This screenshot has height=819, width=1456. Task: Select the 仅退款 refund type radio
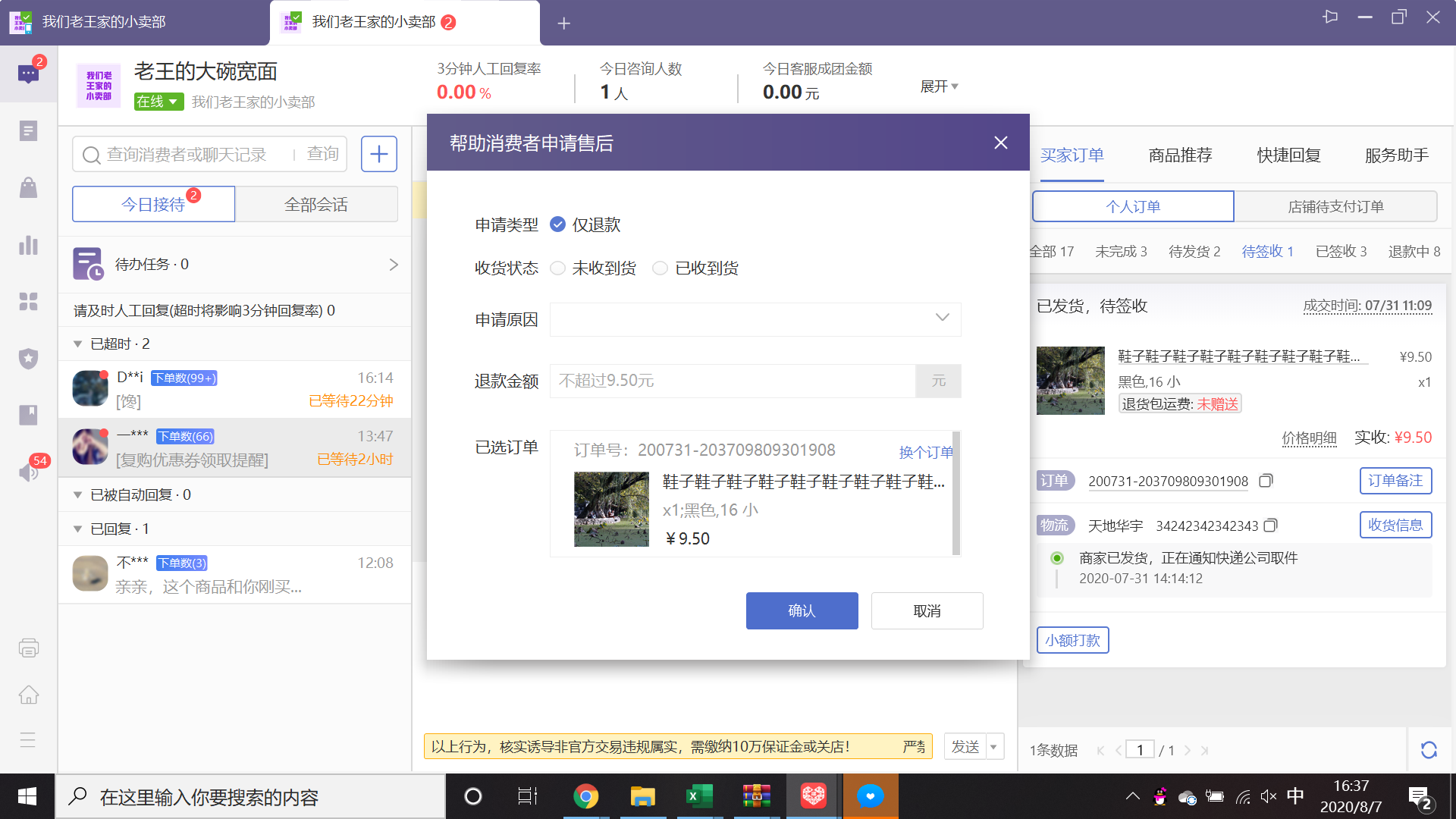pyautogui.click(x=557, y=224)
